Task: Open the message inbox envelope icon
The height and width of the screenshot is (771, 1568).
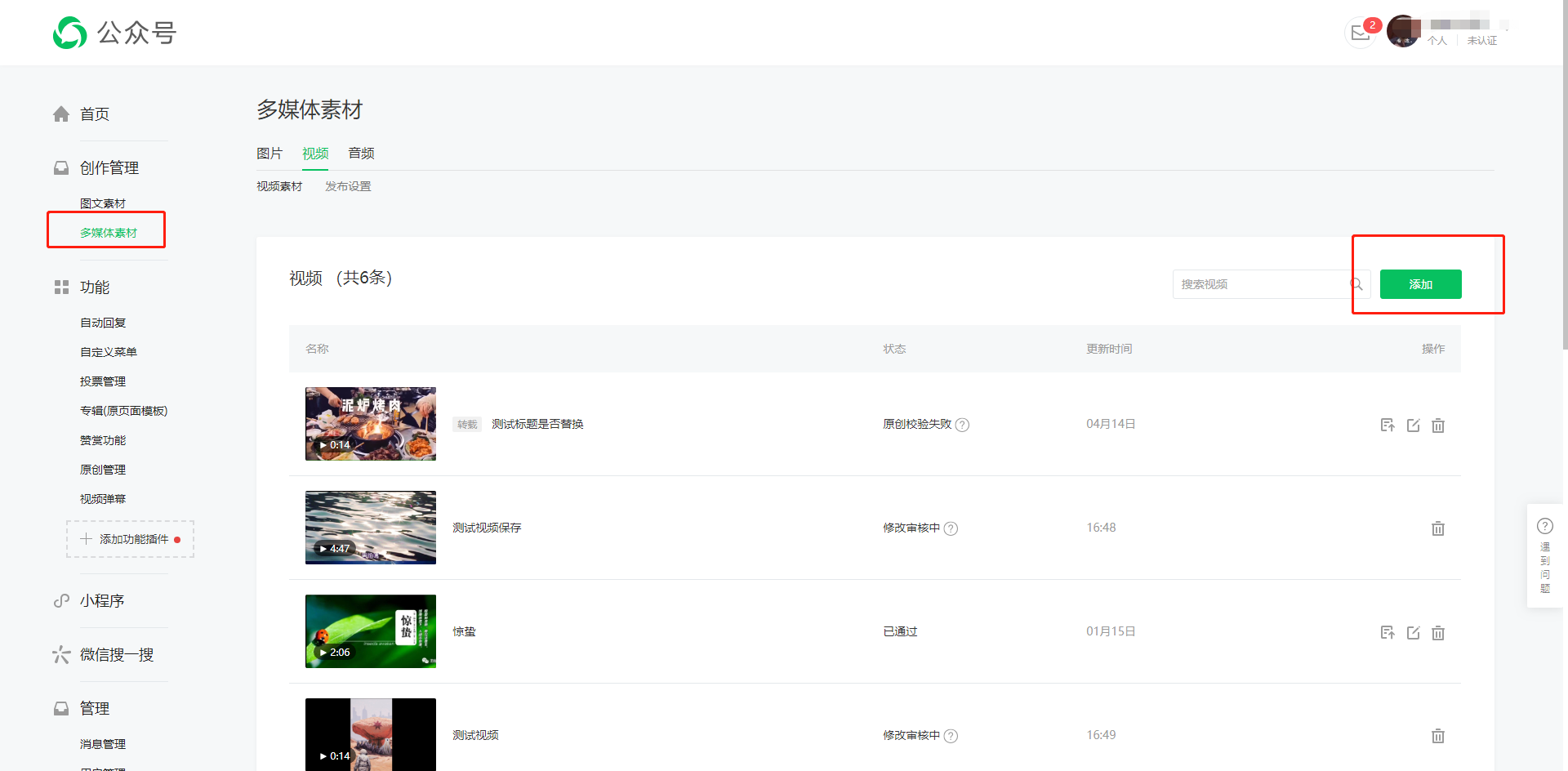Action: click(1361, 33)
